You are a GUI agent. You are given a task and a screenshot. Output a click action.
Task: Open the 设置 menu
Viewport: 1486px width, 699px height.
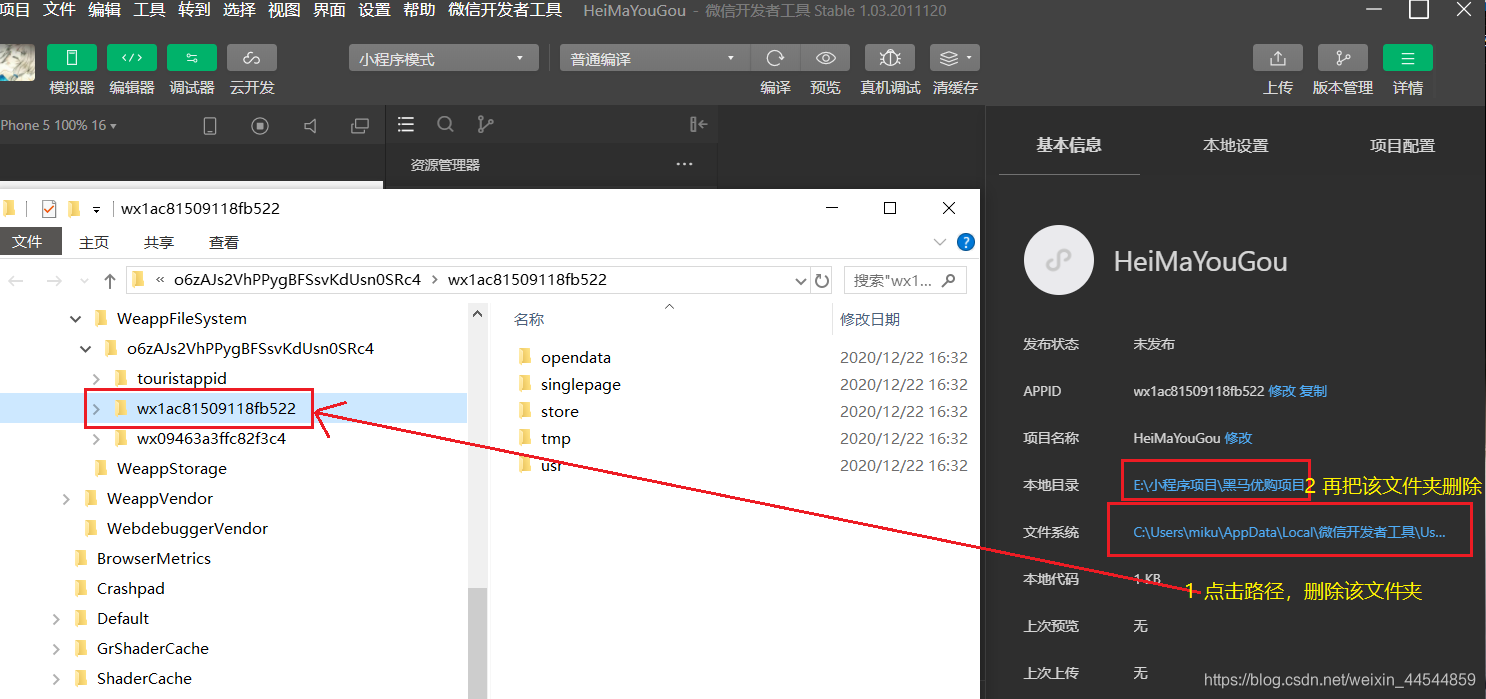tap(374, 11)
